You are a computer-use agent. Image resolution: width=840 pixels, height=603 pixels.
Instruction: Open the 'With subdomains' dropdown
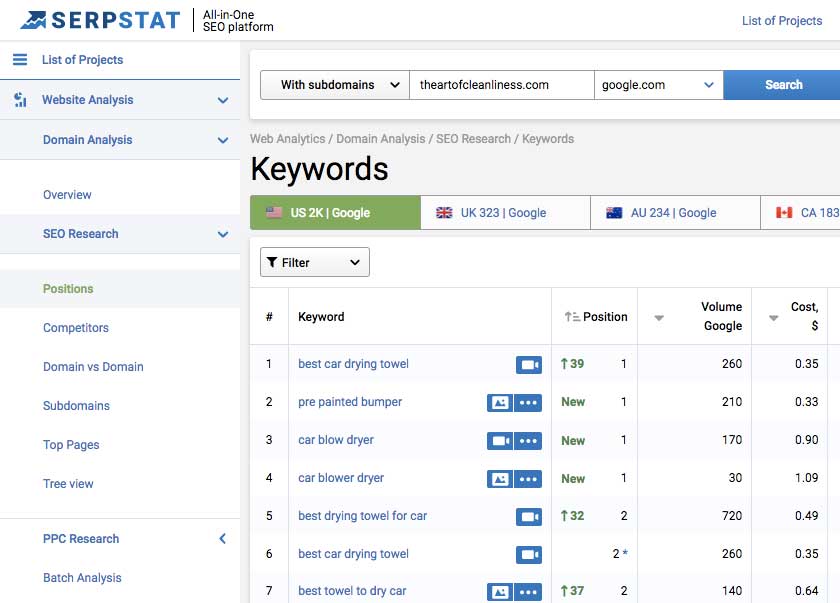point(334,85)
